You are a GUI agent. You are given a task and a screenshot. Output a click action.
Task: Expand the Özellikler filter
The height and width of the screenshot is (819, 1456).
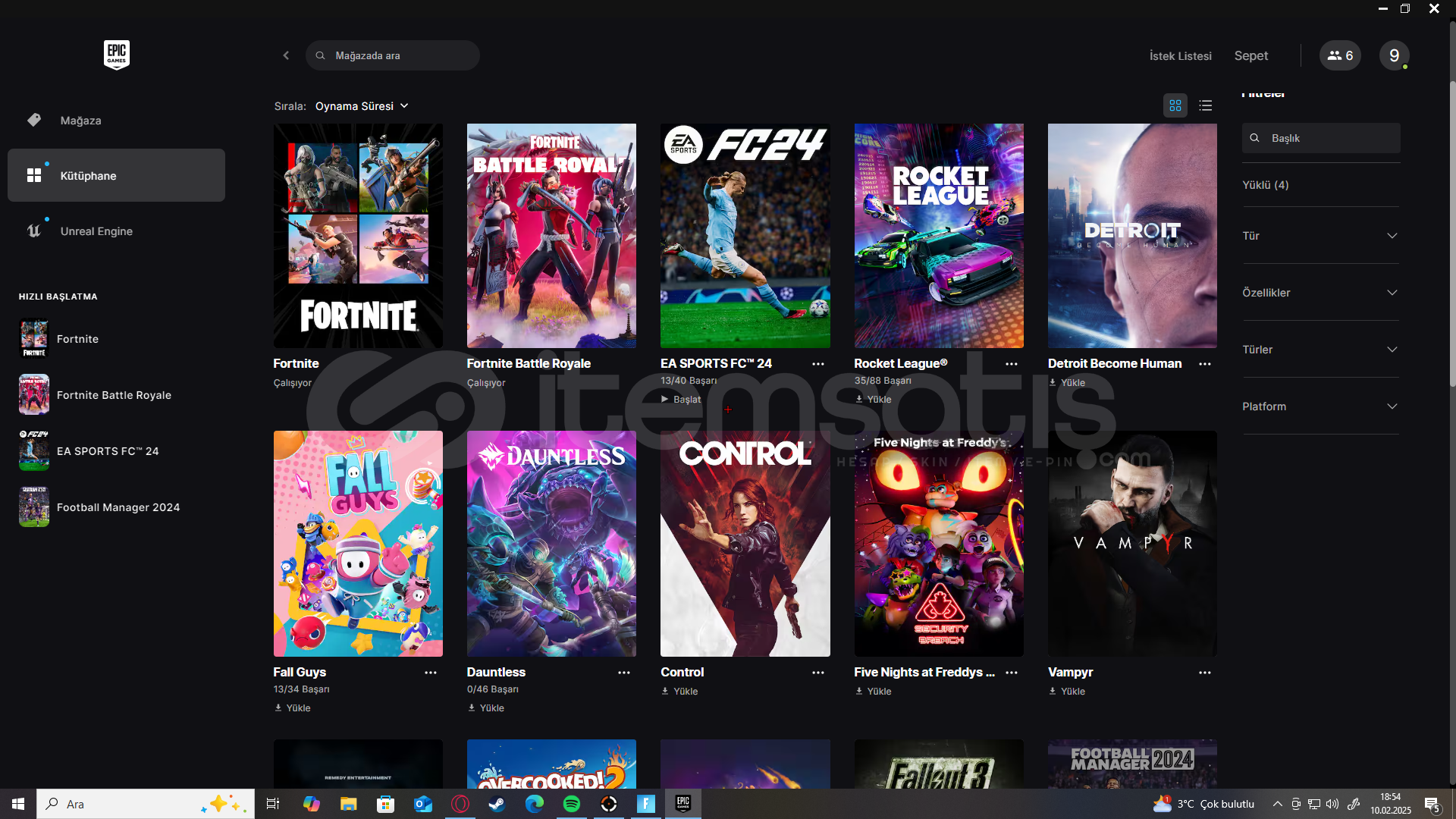point(1320,293)
